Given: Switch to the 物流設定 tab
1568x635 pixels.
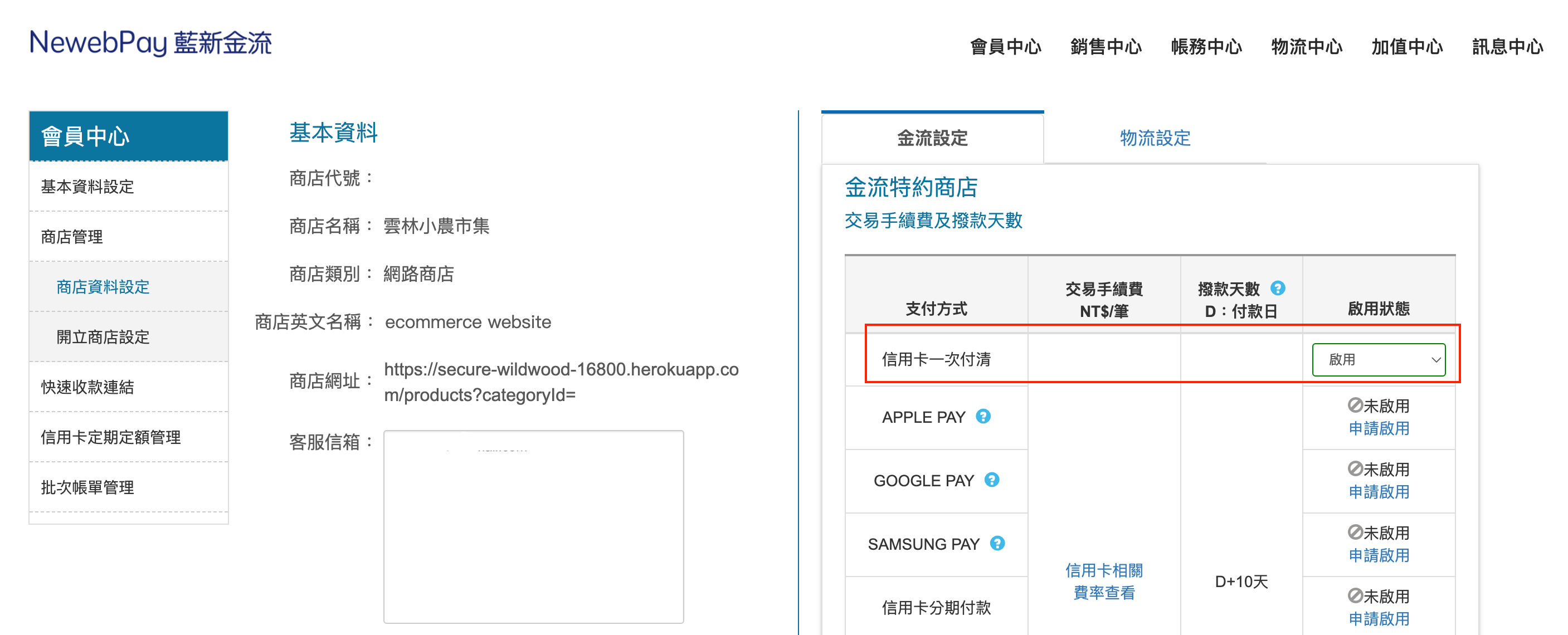Looking at the screenshot, I should (x=1155, y=138).
